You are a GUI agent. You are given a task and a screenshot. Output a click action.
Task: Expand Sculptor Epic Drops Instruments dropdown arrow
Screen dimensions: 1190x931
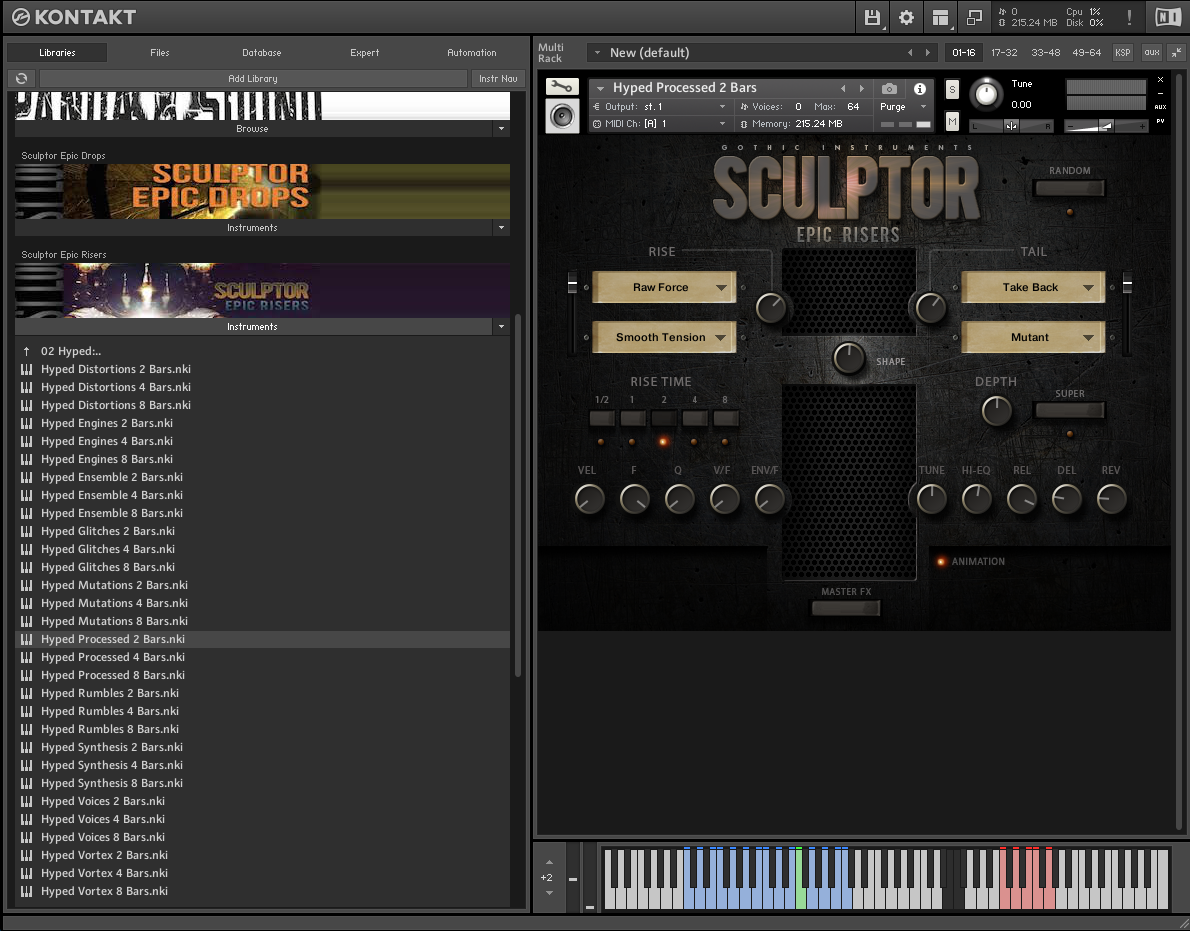pyautogui.click(x=501, y=228)
